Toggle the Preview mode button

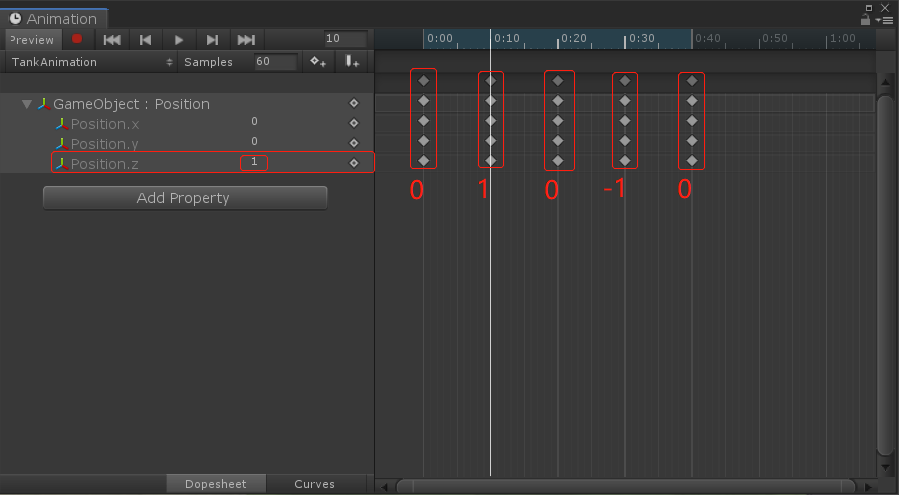coord(32,40)
